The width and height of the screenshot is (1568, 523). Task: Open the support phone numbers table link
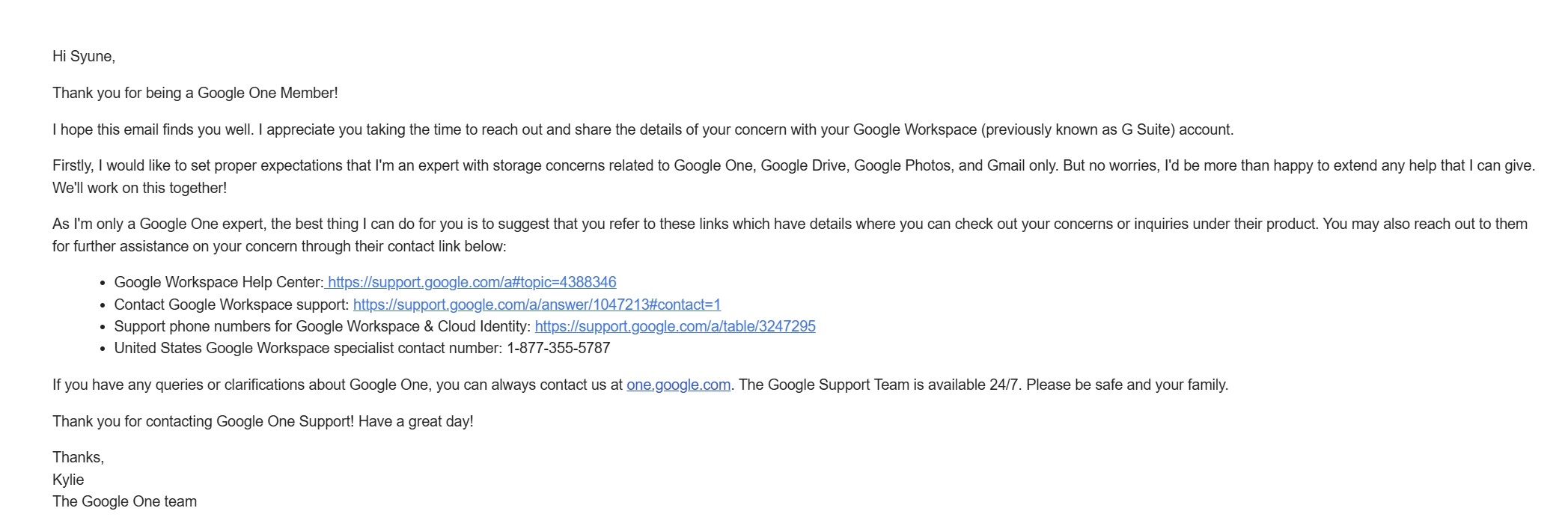[x=675, y=326]
